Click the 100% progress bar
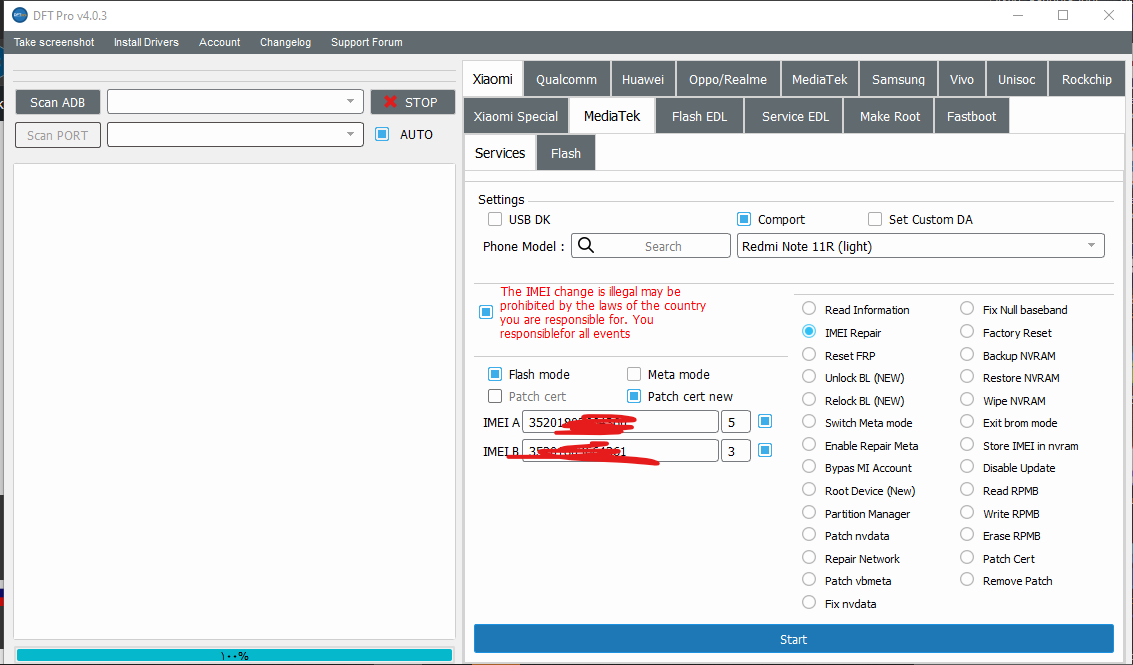Image resolution: width=1133 pixels, height=665 pixels. click(x=234, y=655)
